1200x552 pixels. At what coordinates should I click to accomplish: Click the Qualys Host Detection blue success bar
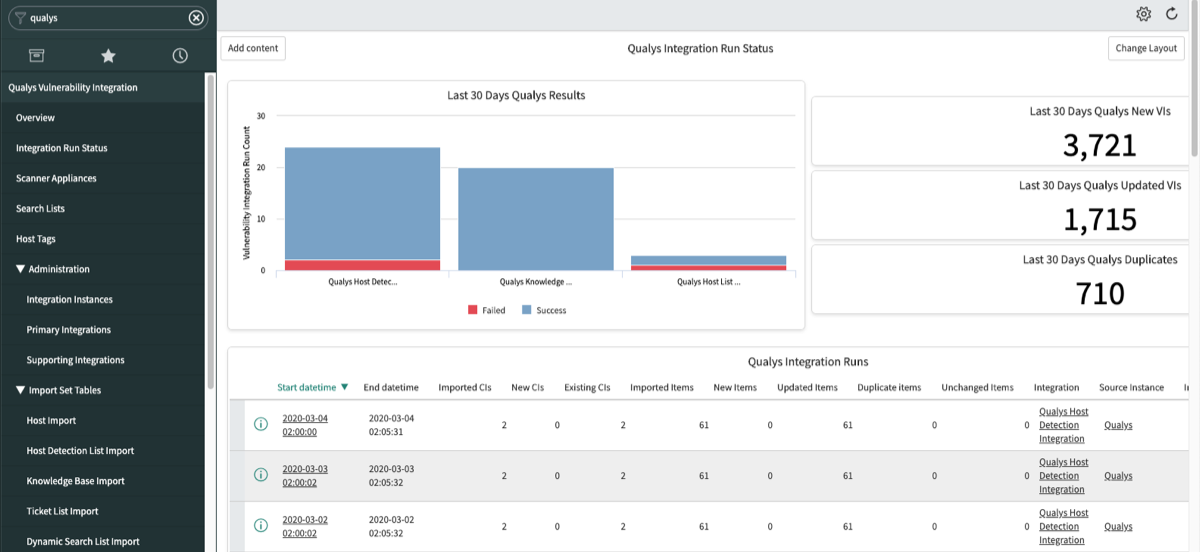point(362,203)
